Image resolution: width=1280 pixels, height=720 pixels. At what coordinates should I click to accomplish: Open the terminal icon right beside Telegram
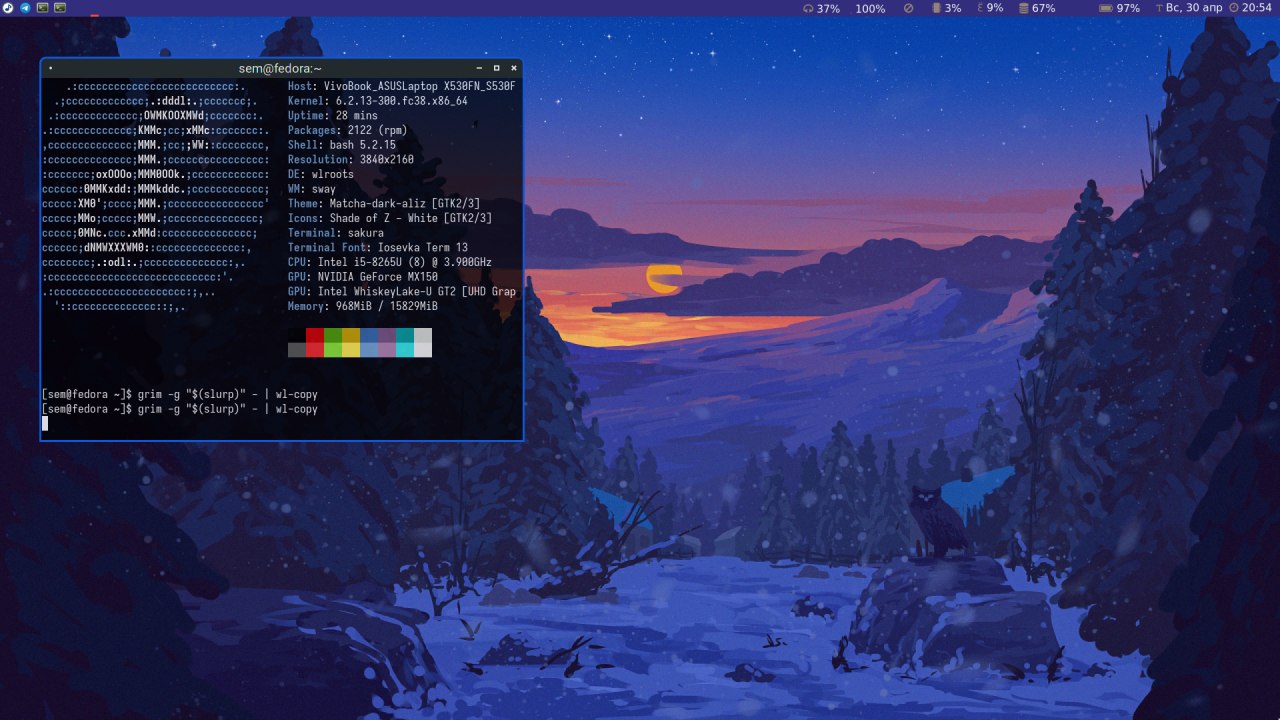(42, 7)
